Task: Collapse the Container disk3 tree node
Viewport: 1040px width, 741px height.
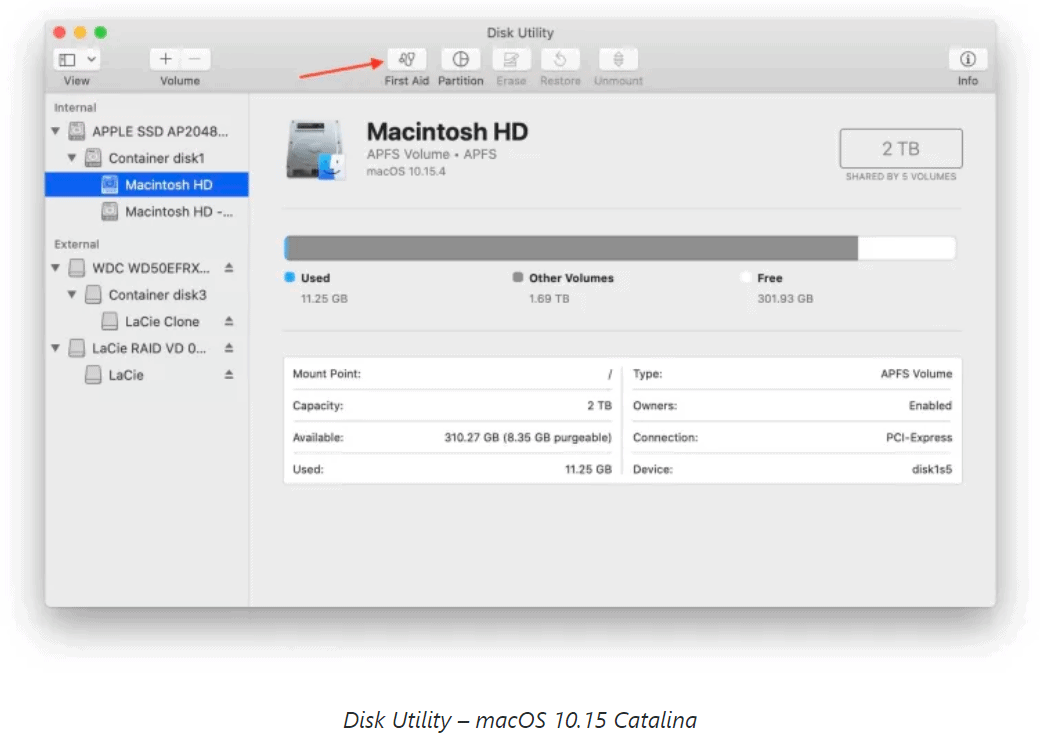Action: (72, 295)
